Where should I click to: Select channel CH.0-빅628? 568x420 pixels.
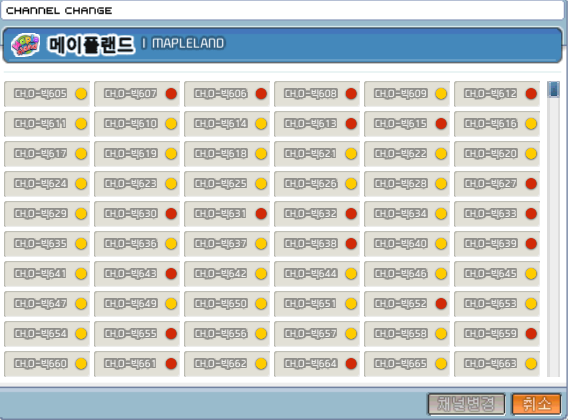coord(407,184)
